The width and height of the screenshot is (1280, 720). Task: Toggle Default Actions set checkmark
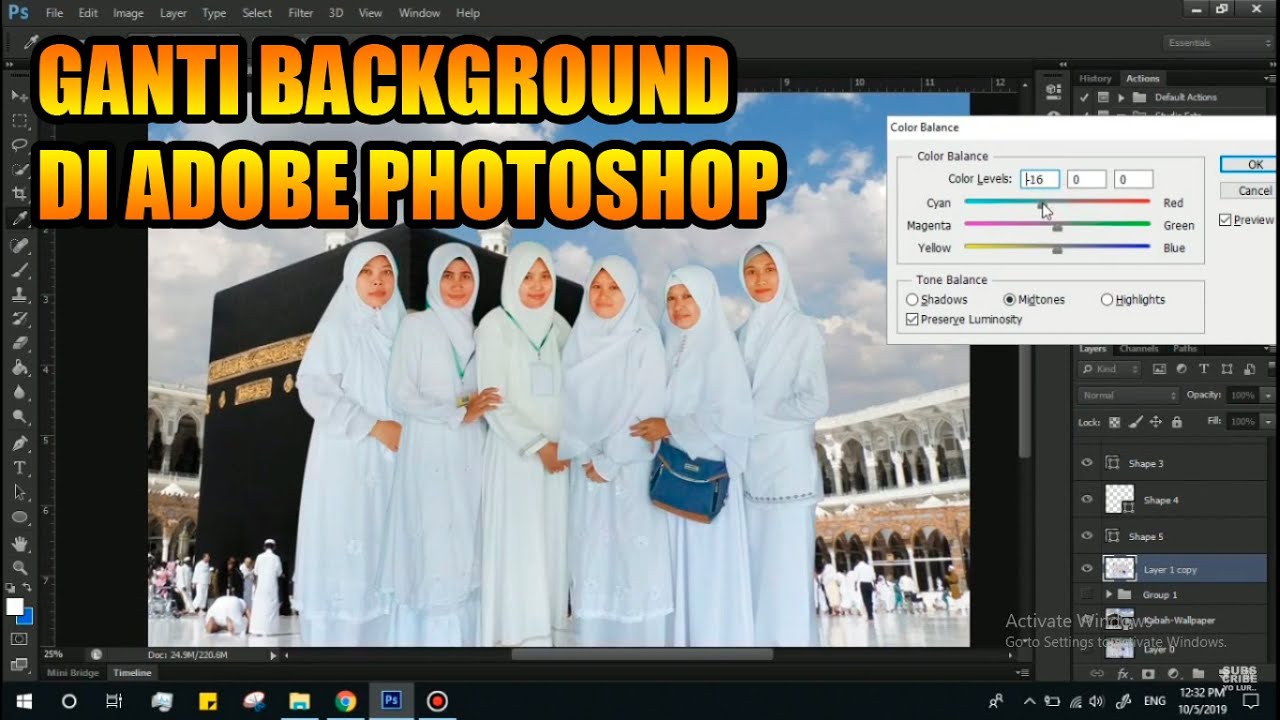[x=1083, y=97]
